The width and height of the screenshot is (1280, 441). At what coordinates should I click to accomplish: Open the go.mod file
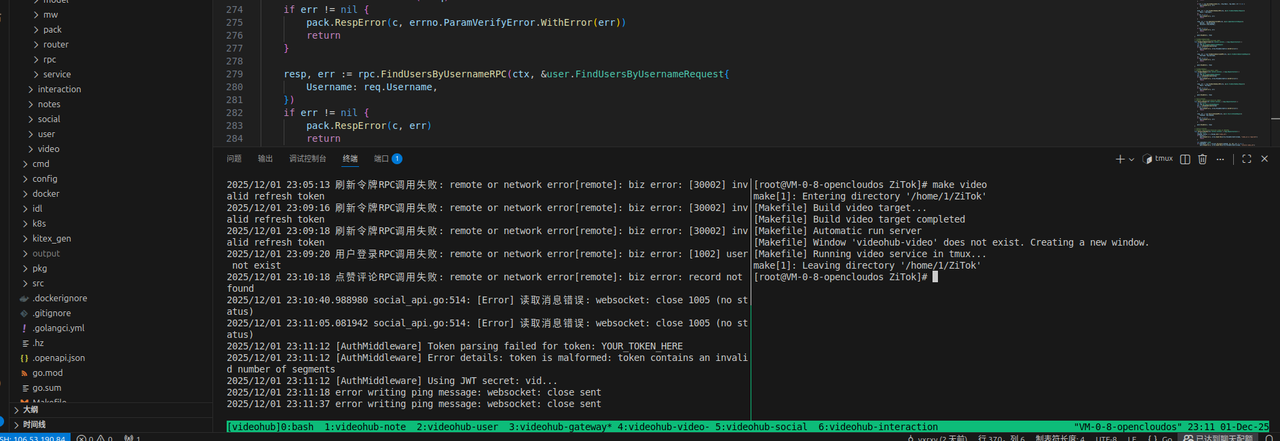[46, 373]
